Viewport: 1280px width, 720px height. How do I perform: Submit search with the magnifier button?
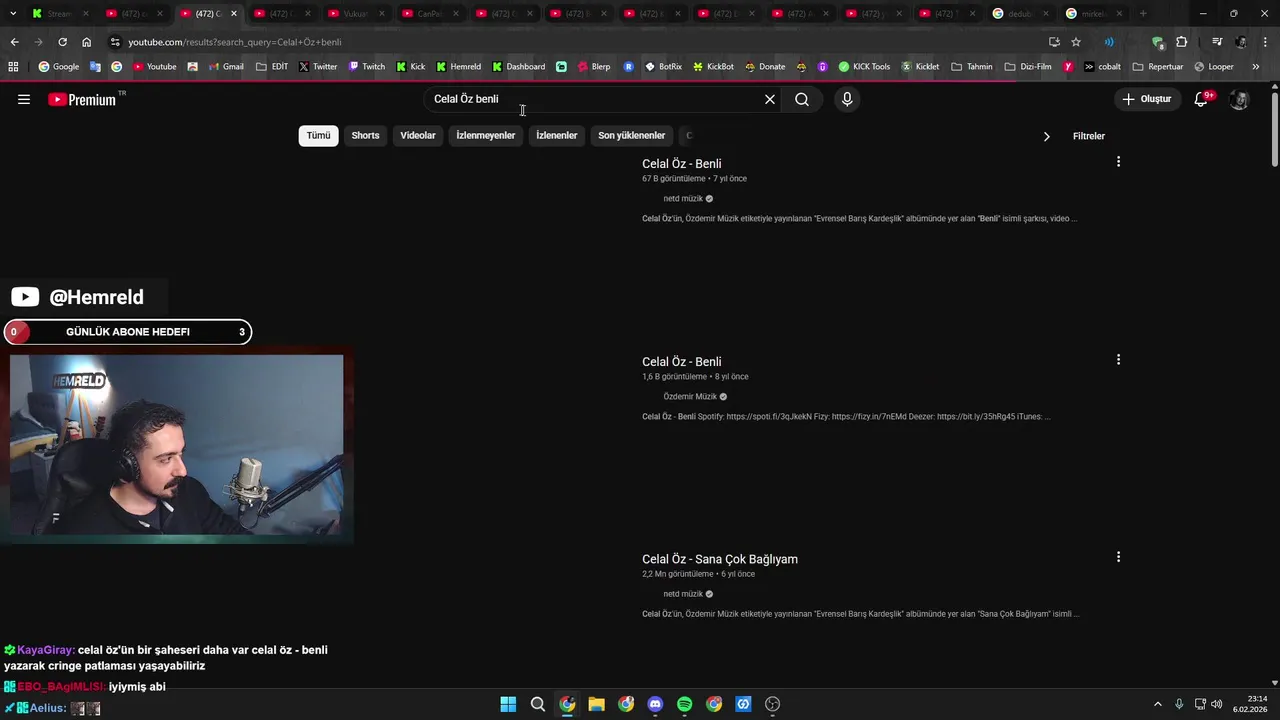pos(802,99)
